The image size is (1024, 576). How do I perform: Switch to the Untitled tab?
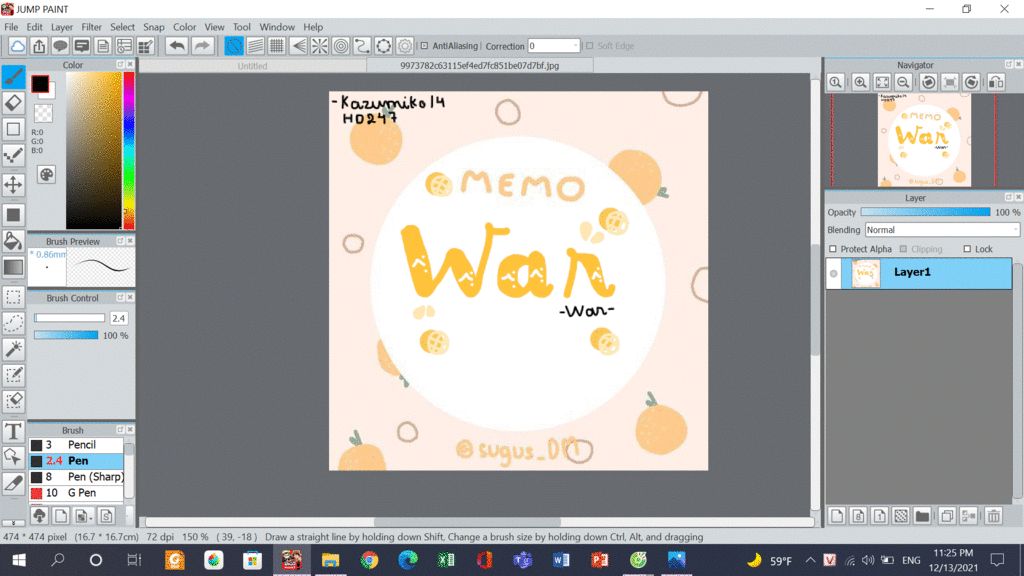252,65
